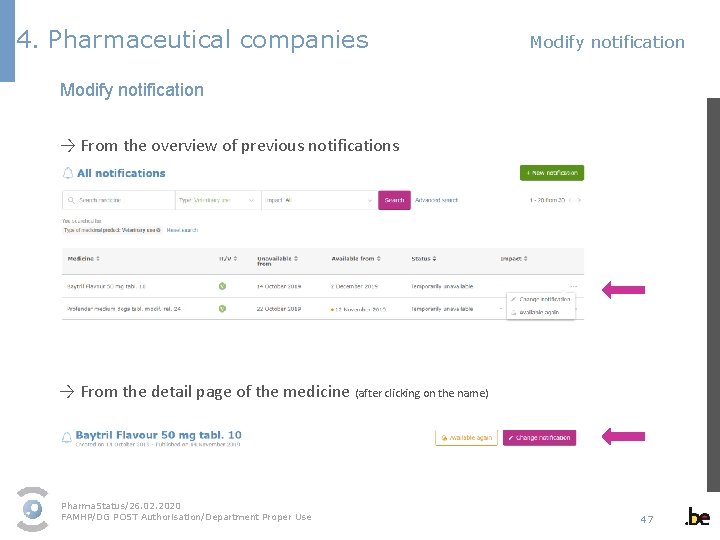Open the Advanced search link
Screen dimensions: 720x540
[436, 200]
